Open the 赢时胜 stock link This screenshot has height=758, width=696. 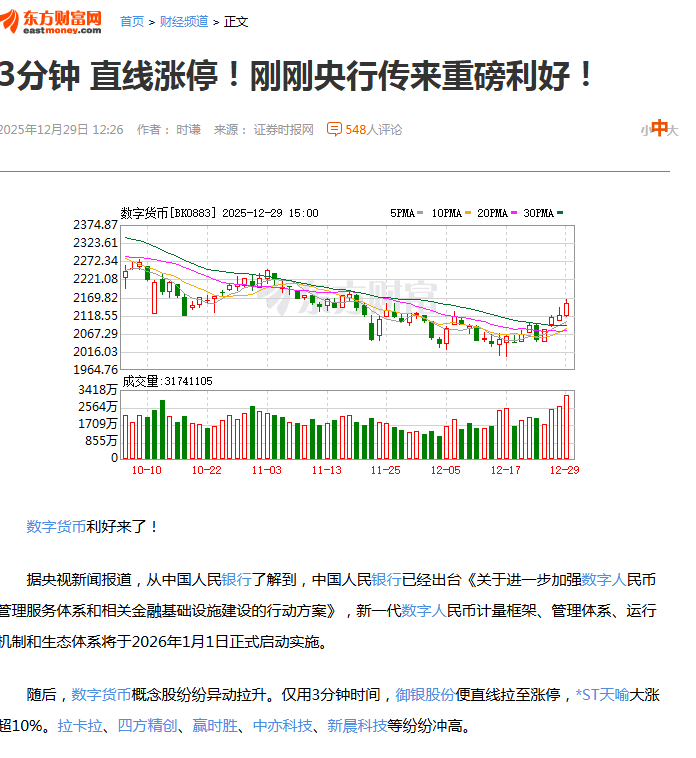pos(215,726)
